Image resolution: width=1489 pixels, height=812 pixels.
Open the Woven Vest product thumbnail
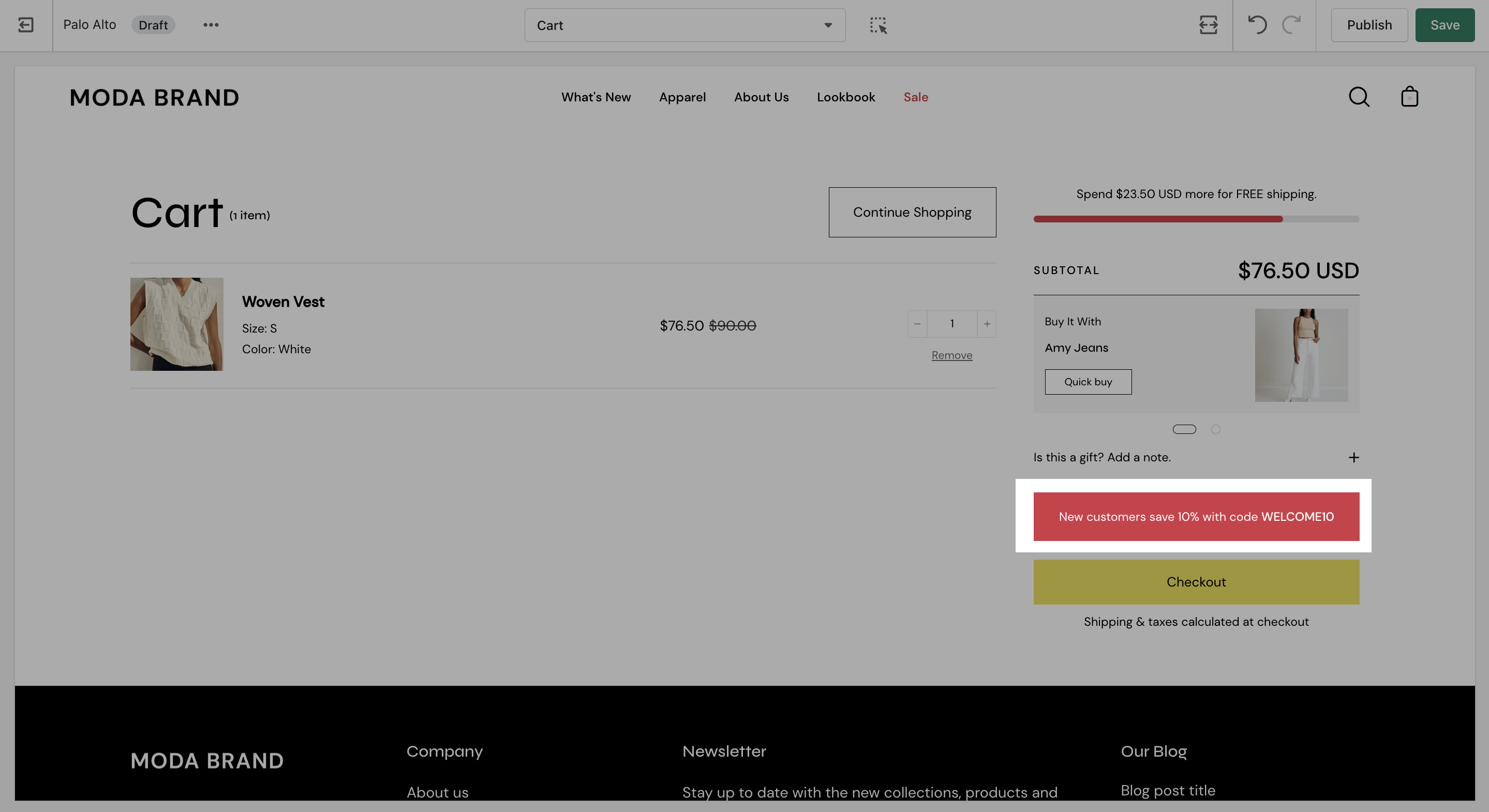pos(176,324)
